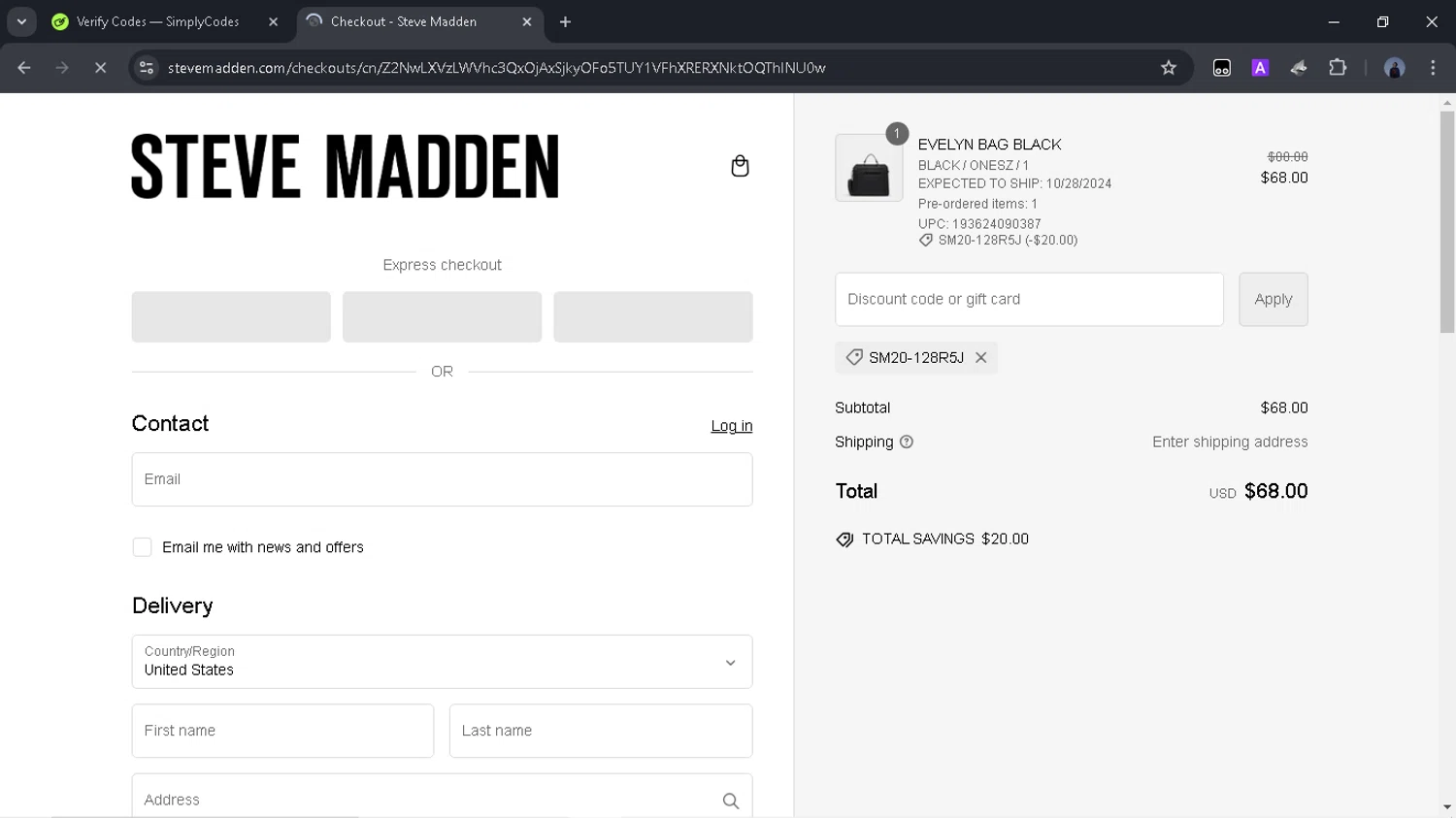Click the bird-shaped extension icon
This screenshot has height=818, width=1456.
coord(1299,68)
